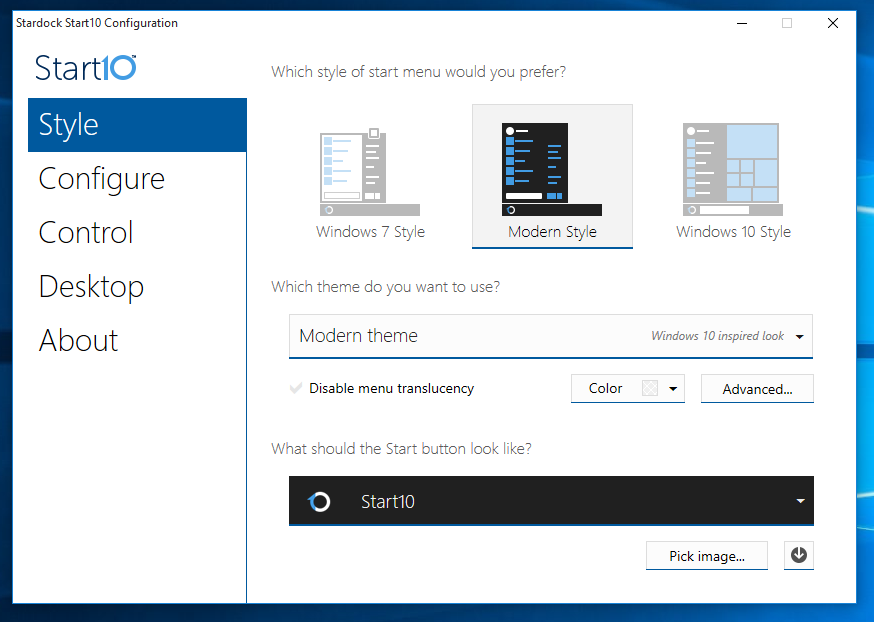Screen dimensions: 874x622
Task: Click the Color swatch preview
Action: click(650, 388)
